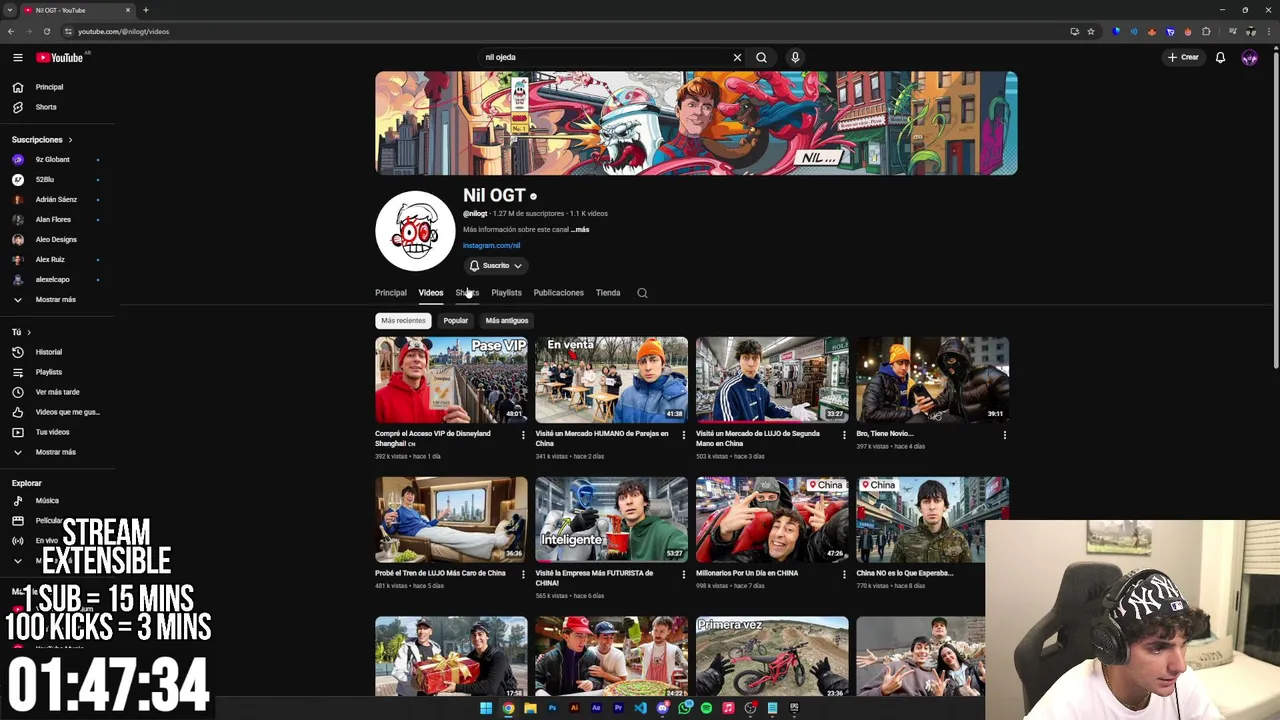
Task: Open the Windows Start menu
Action: click(x=486, y=708)
